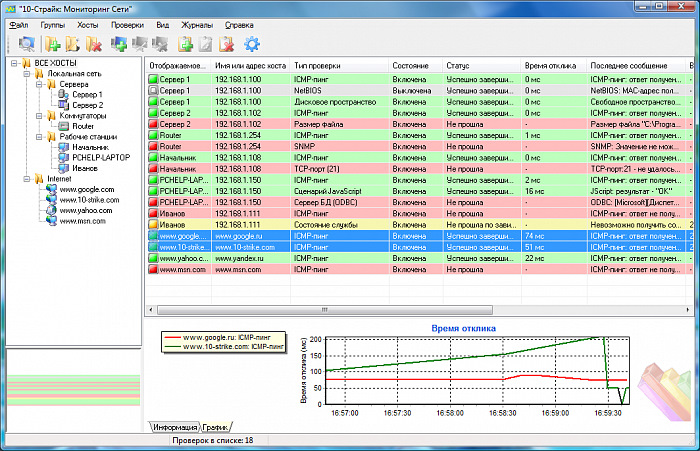
Task: Select www.yahoo.com host in tree
Action: click(88, 210)
